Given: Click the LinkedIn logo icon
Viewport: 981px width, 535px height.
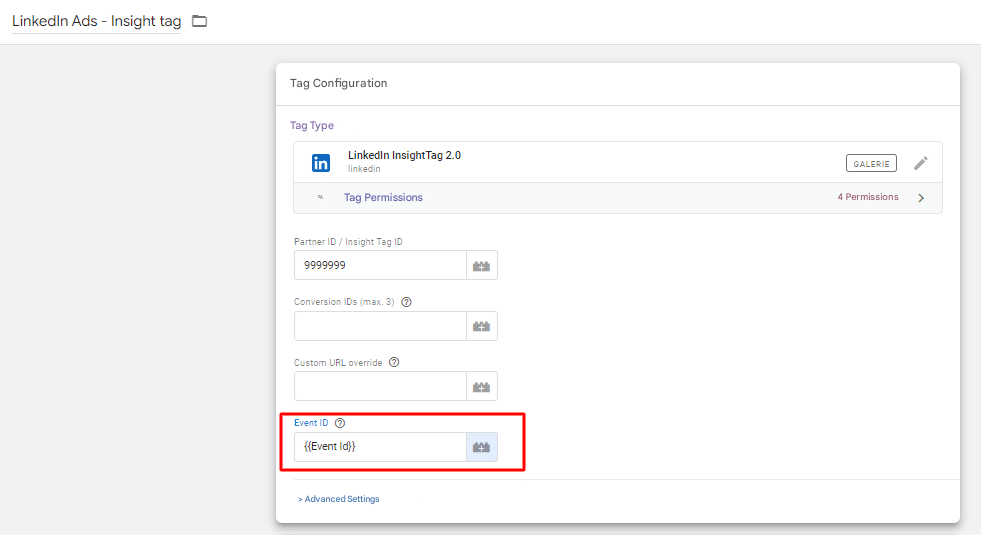Looking at the screenshot, I should click(x=321, y=163).
